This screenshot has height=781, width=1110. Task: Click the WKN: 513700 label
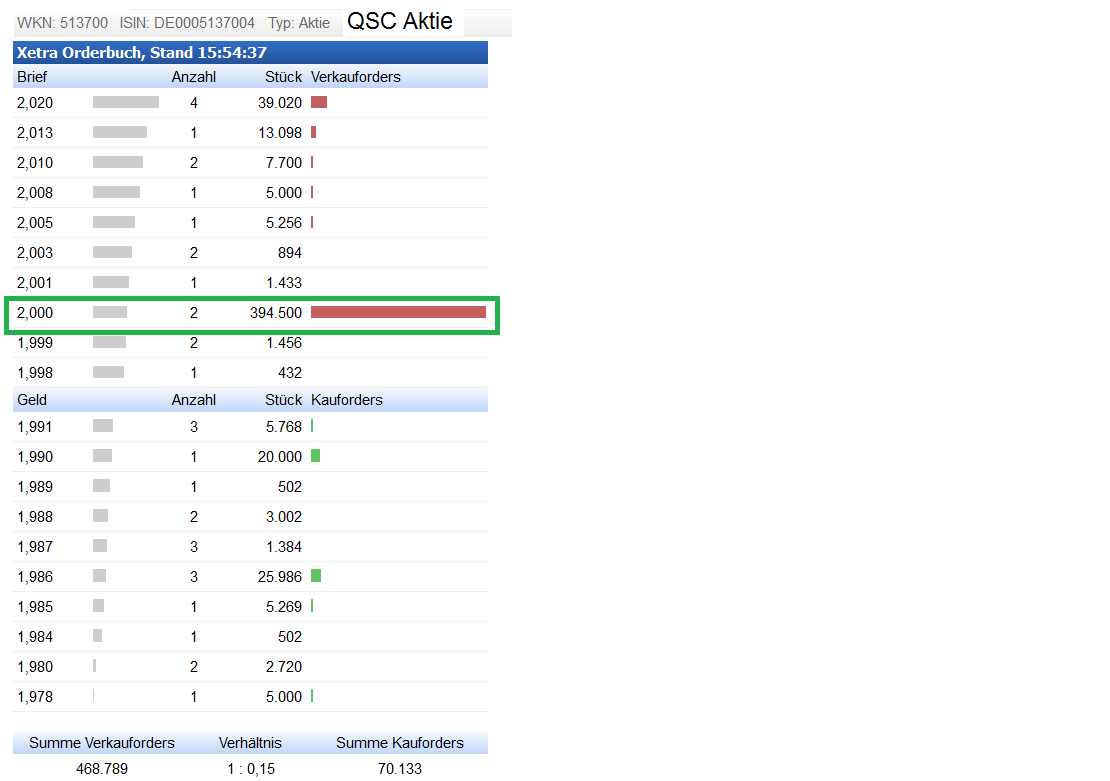point(62,23)
